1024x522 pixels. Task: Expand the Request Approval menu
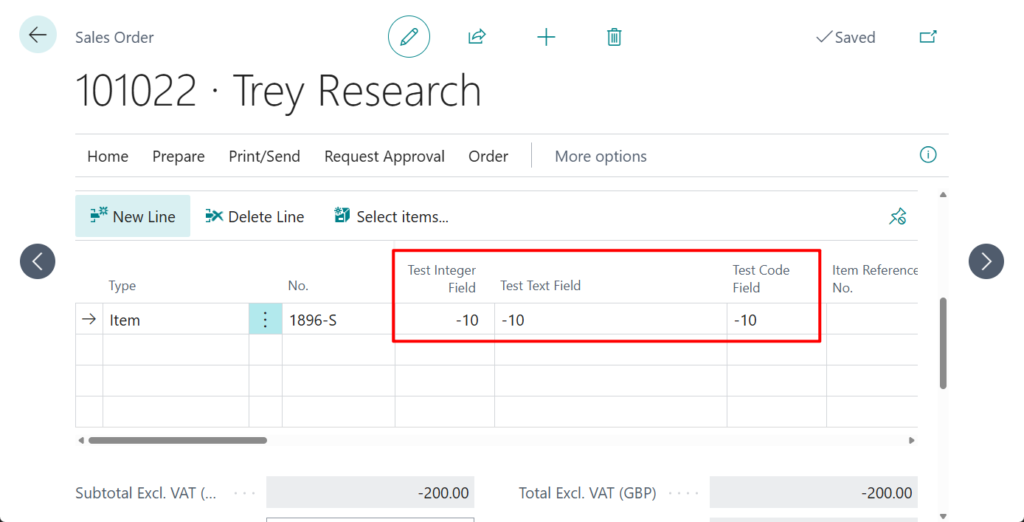[x=384, y=156]
